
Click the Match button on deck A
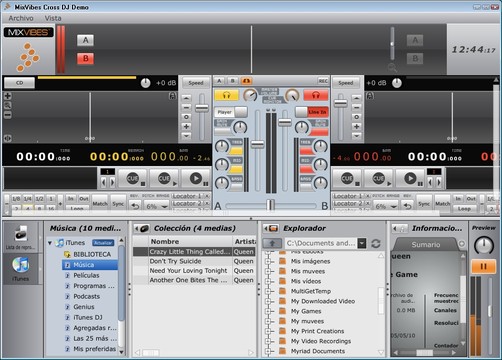(100, 203)
